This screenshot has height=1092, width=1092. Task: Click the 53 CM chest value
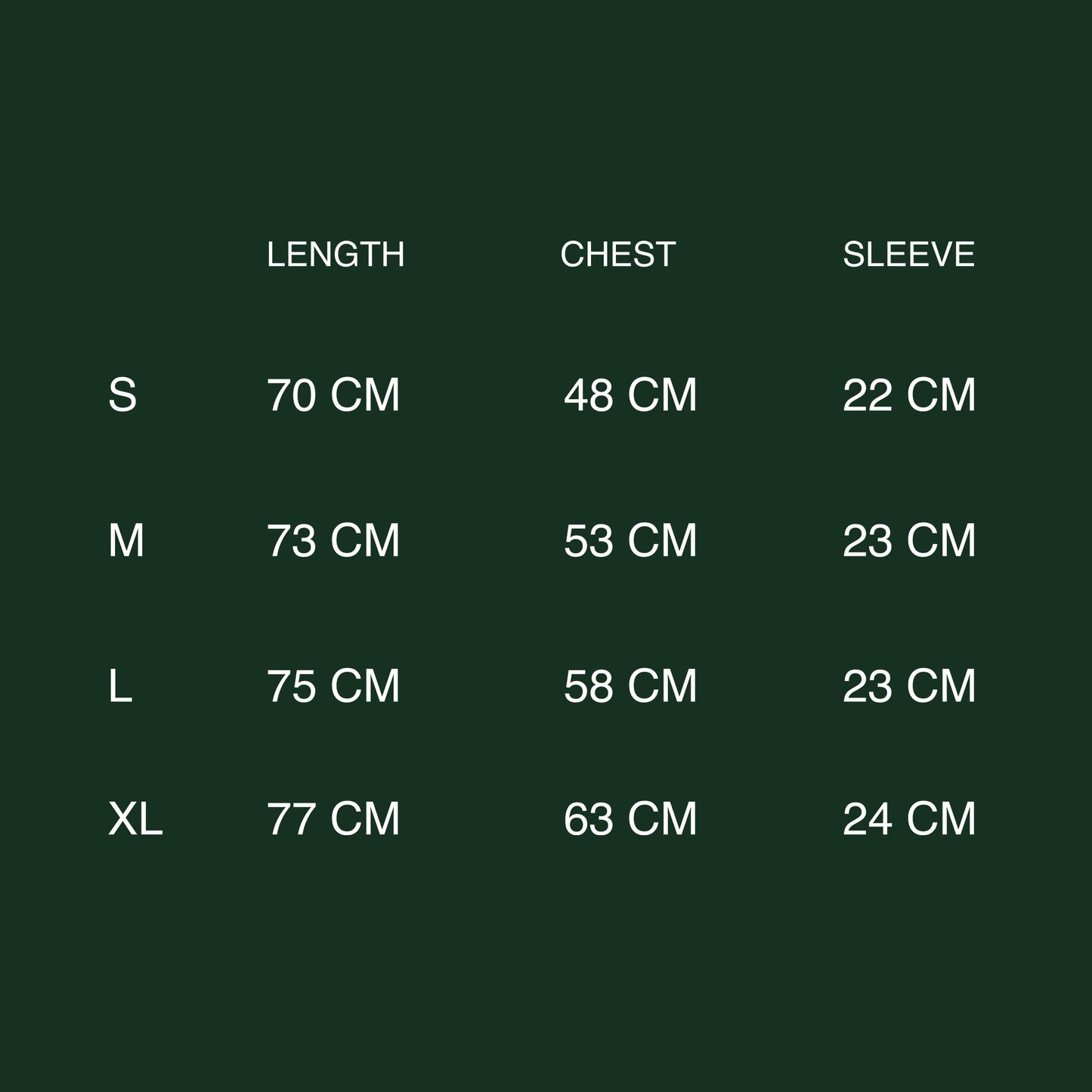630,541
